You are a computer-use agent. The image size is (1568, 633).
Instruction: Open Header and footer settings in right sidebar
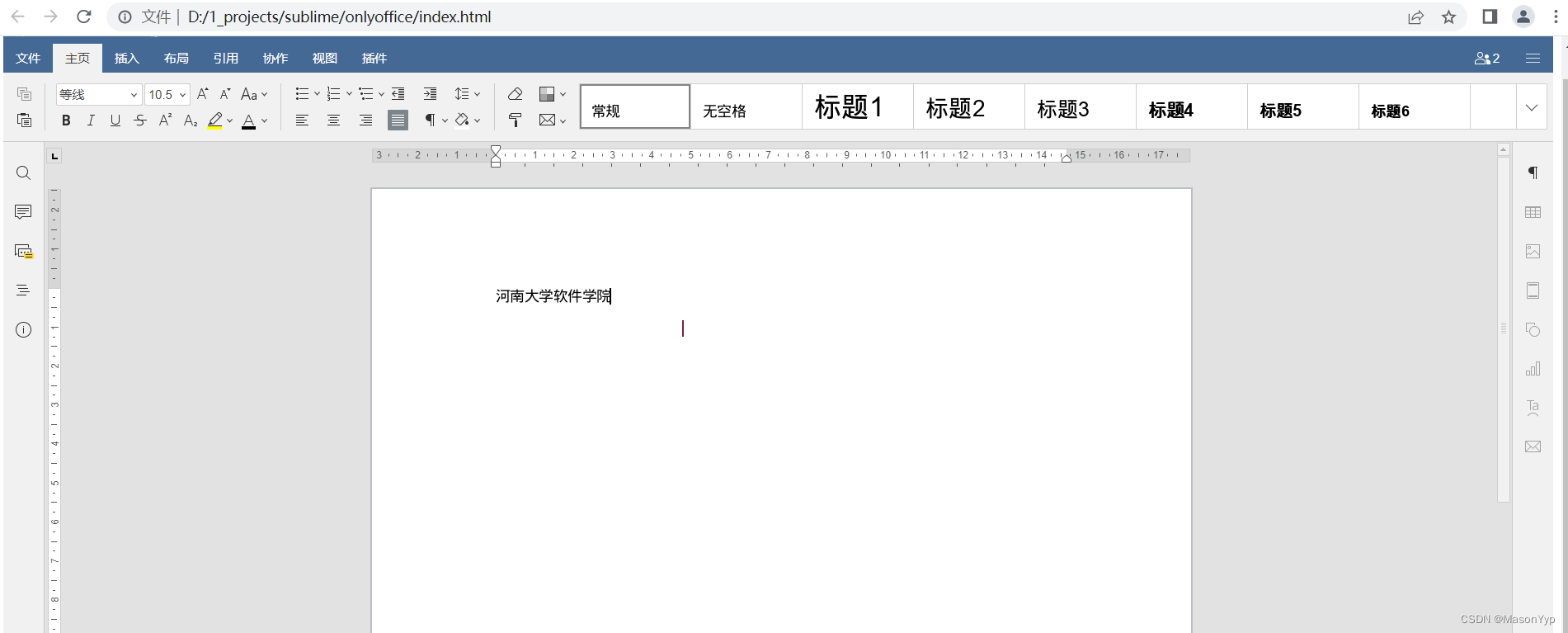[1533, 291]
